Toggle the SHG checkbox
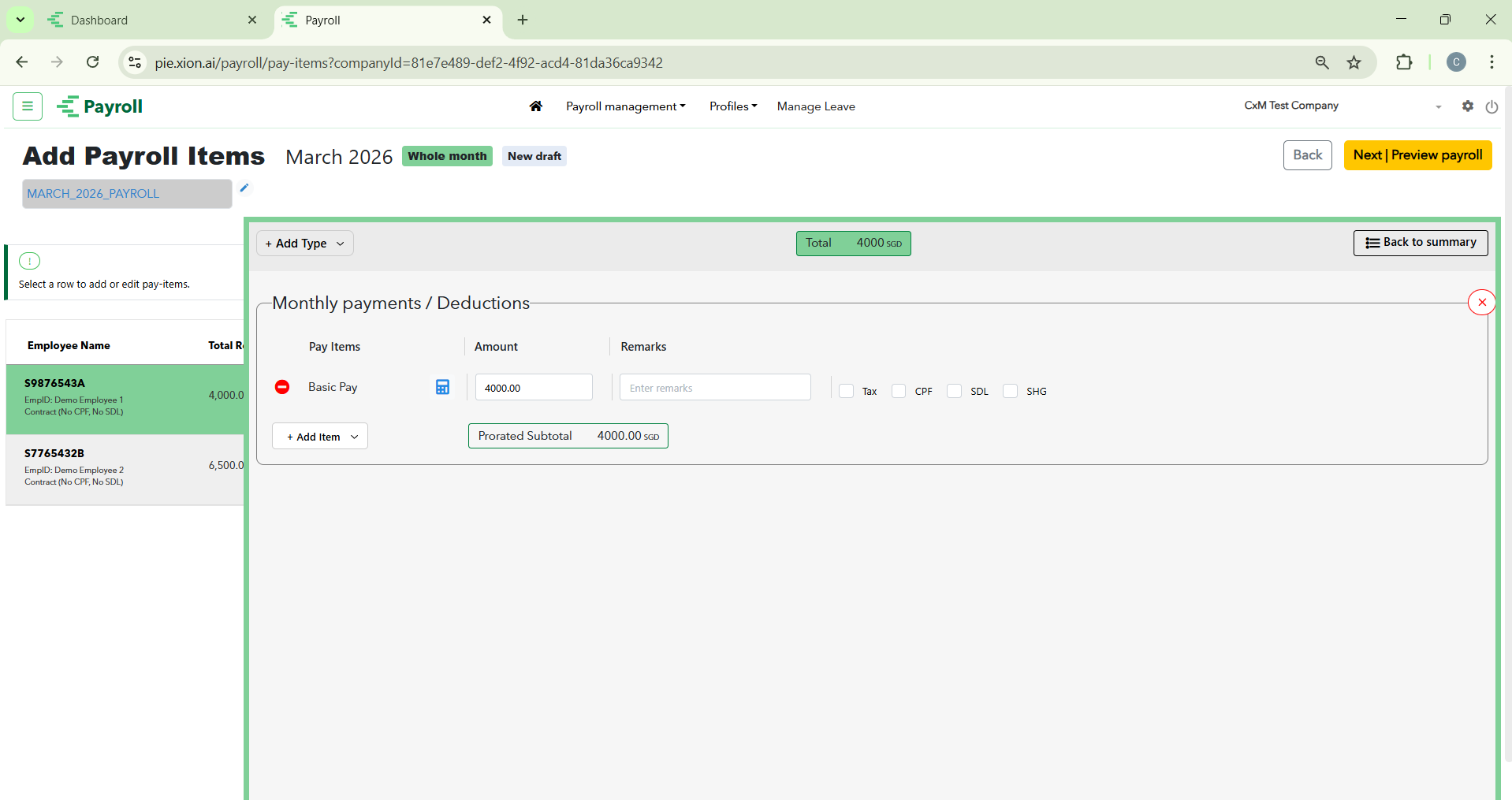1512x800 pixels. [1010, 391]
